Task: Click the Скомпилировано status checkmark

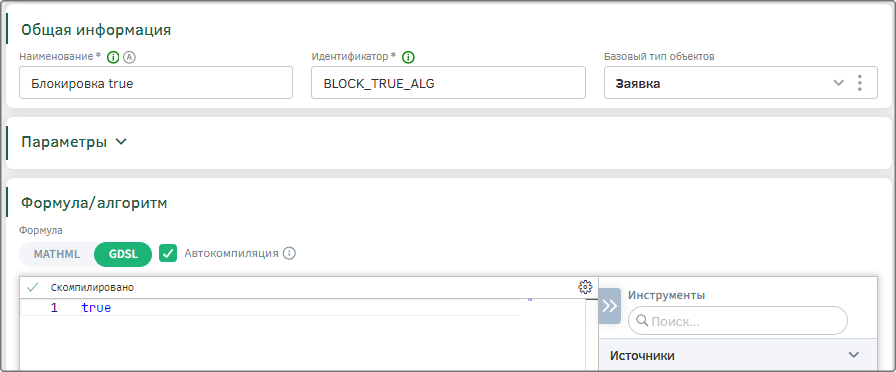Action: 33,287
